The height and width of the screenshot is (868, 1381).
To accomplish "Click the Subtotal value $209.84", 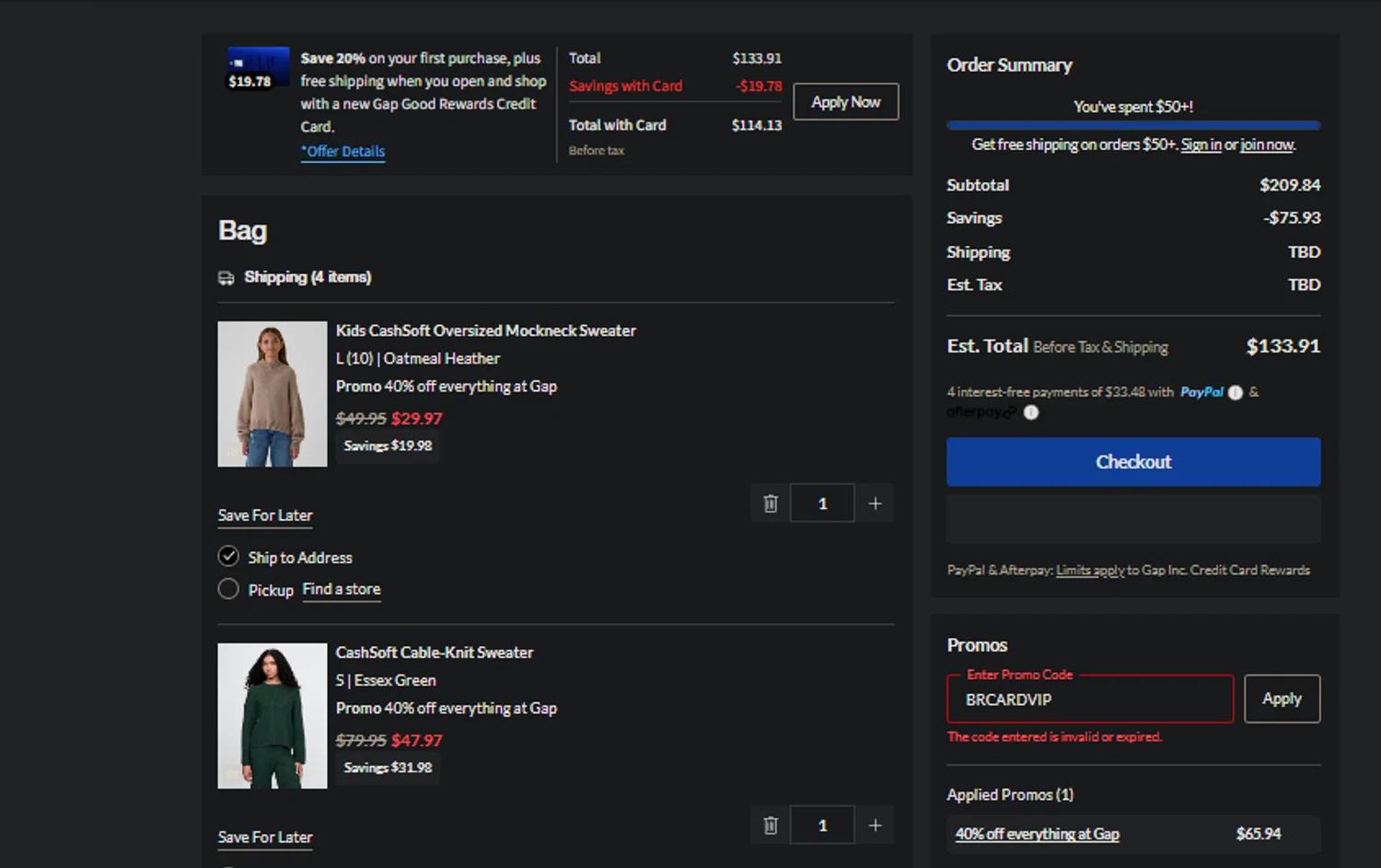I will pos(1290,185).
